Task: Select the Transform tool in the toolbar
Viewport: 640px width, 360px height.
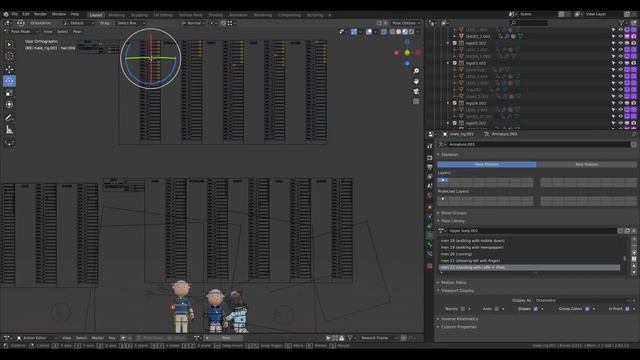Action: 9,104
